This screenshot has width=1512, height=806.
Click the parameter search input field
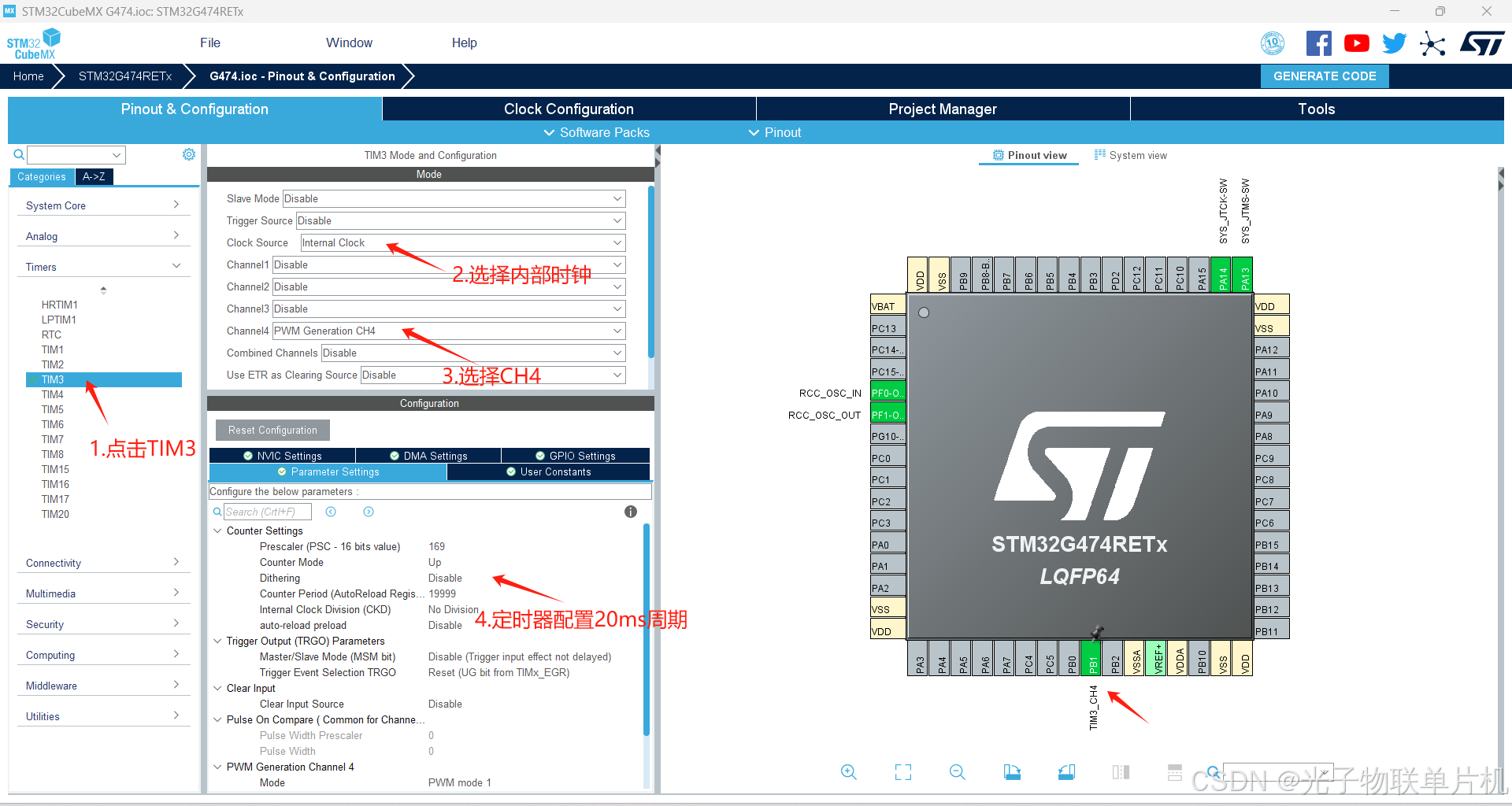click(x=268, y=512)
